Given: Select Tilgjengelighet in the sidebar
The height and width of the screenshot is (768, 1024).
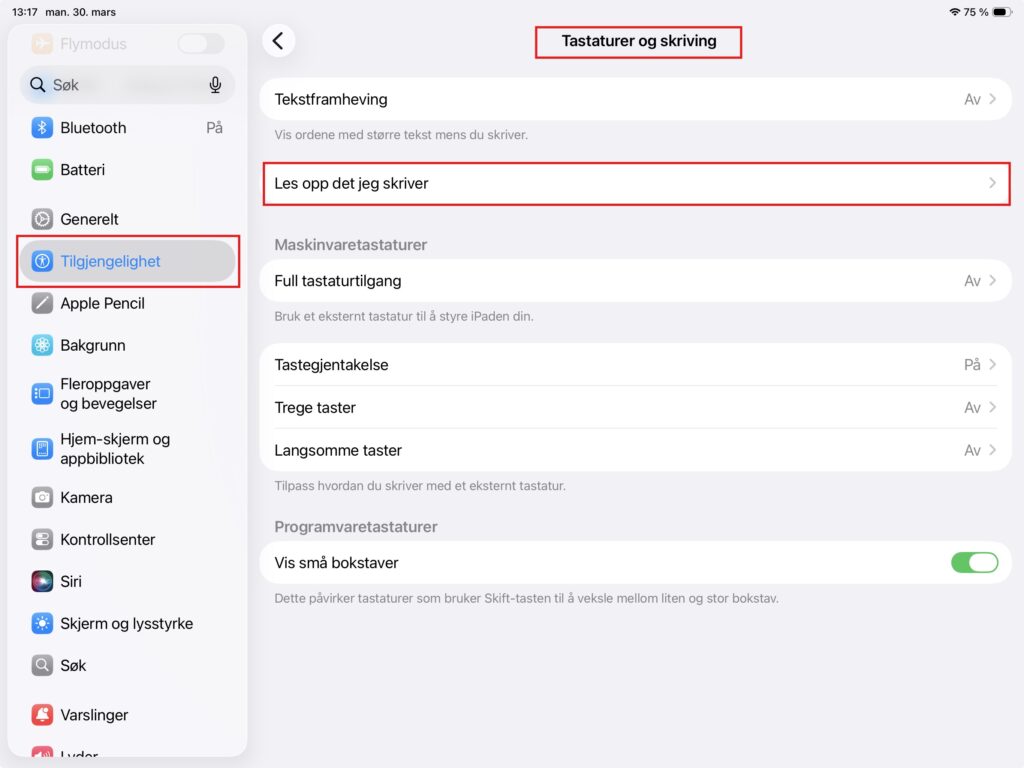Looking at the screenshot, I should (127, 261).
